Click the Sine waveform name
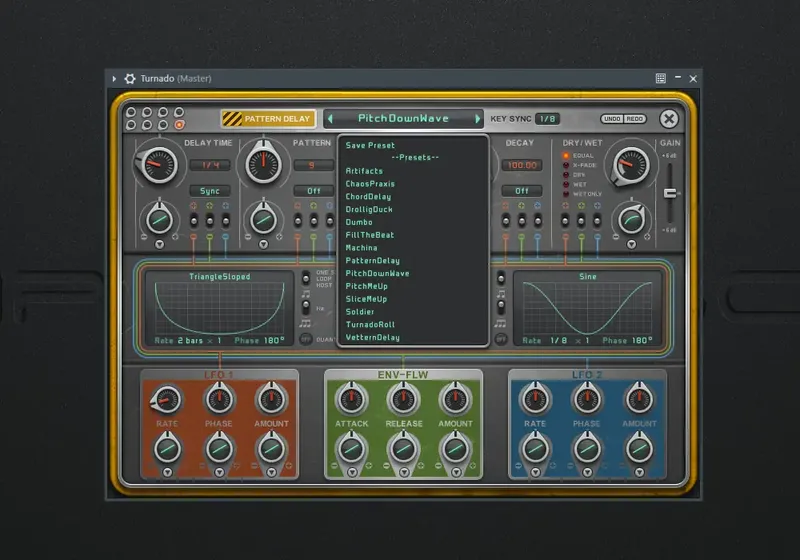 coord(588,276)
